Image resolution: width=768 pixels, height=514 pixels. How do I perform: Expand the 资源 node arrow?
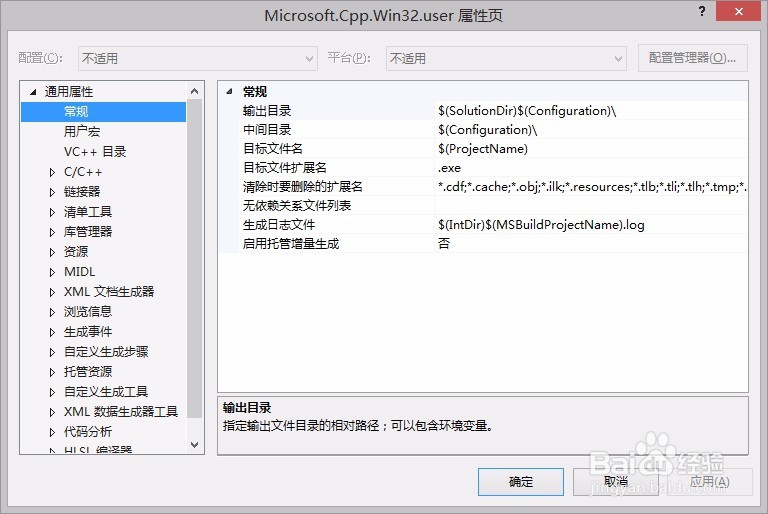coord(52,252)
